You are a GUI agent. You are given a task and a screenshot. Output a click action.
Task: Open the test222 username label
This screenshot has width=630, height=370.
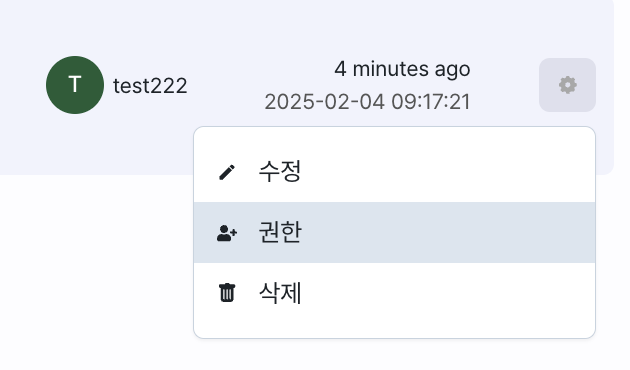[x=150, y=86]
